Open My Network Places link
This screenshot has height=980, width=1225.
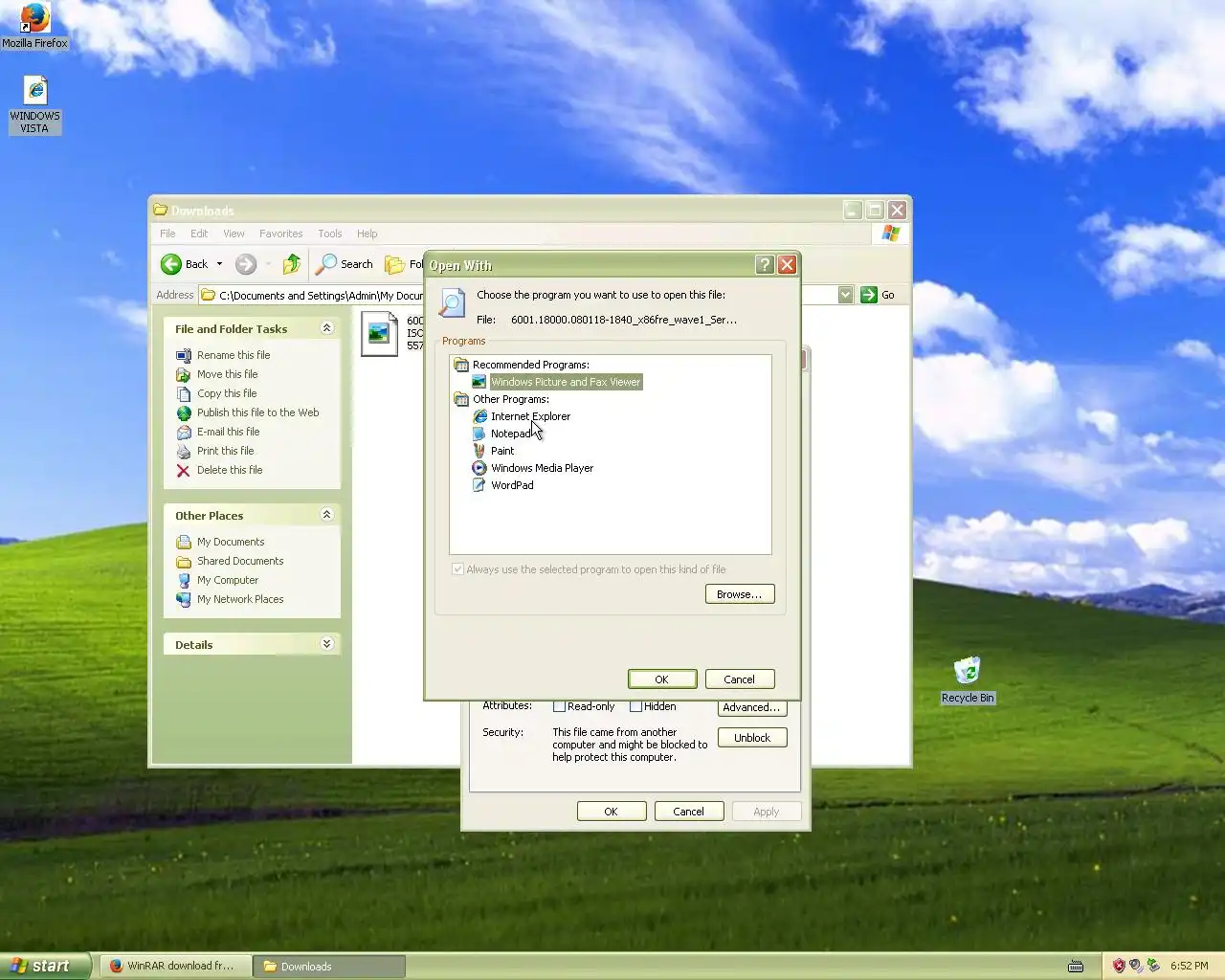click(x=240, y=599)
